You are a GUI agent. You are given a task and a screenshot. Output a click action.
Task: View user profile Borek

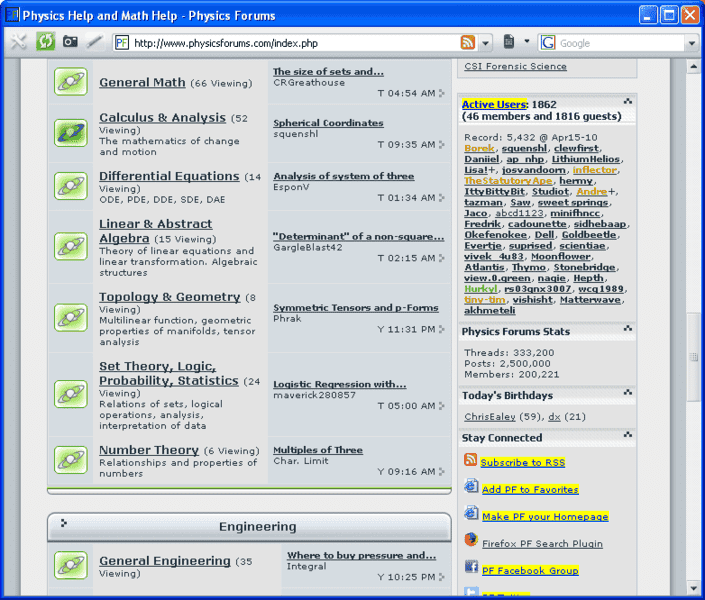479,148
